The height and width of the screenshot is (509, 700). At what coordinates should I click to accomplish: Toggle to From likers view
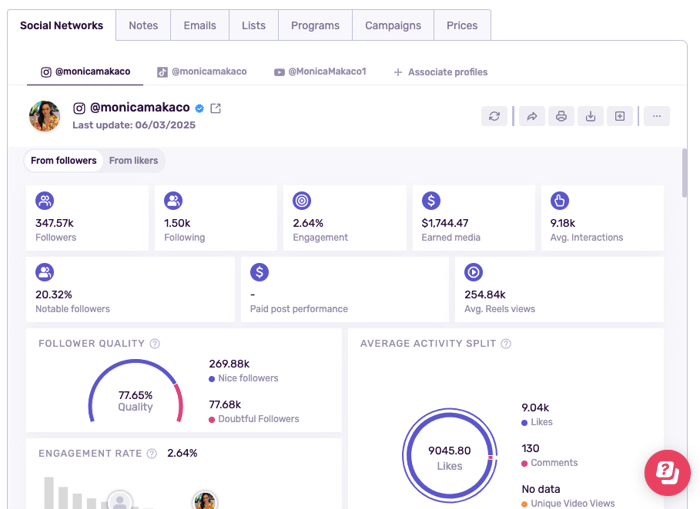(133, 161)
